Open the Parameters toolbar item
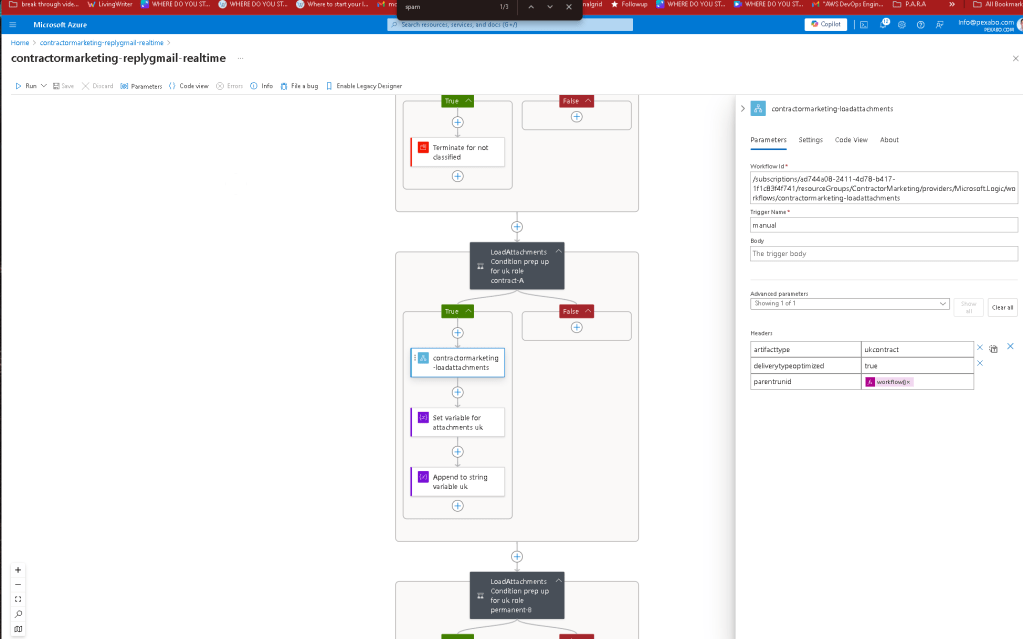The width and height of the screenshot is (1023, 639). (141, 86)
